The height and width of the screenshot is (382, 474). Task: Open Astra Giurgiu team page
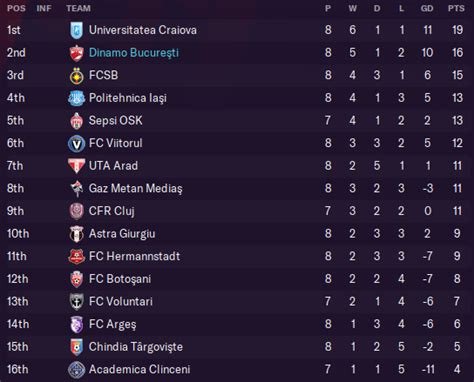[x=122, y=234]
